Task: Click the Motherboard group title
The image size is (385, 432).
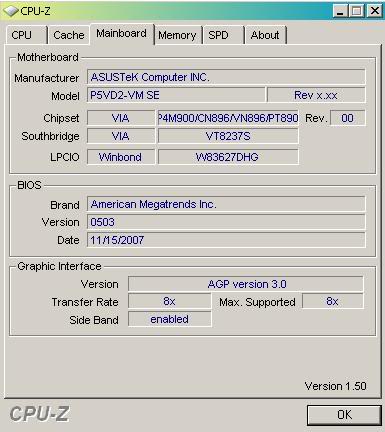Action: pos(48,57)
